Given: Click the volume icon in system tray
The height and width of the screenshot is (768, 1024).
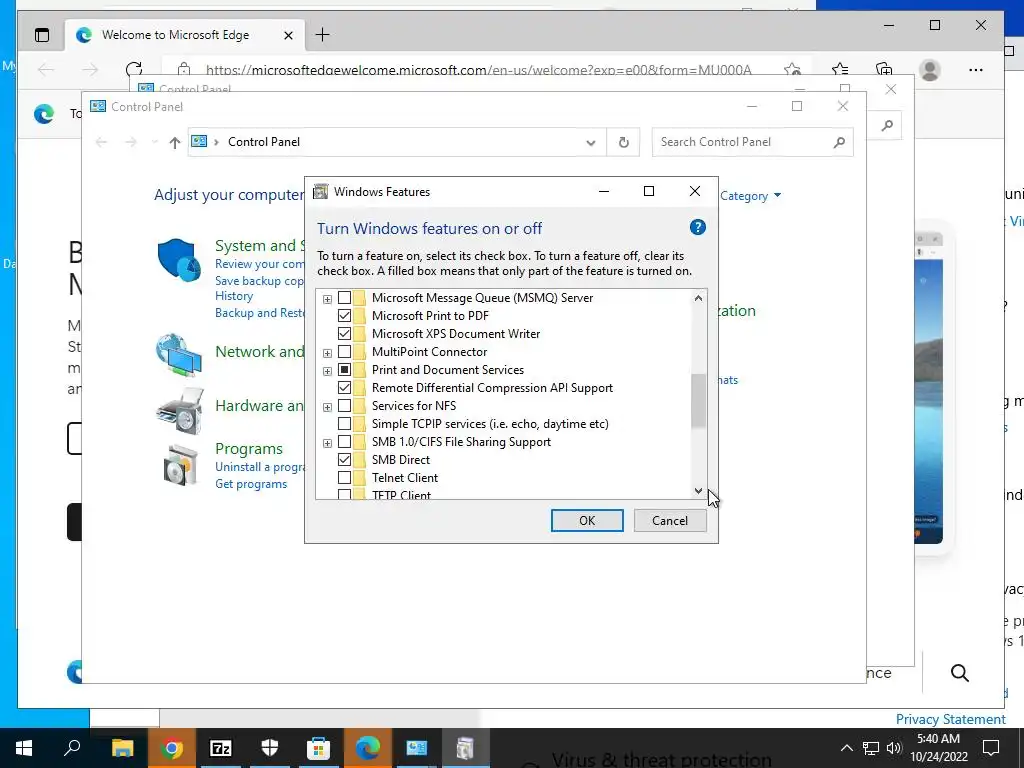Looking at the screenshot, I should tap(893, 748).
